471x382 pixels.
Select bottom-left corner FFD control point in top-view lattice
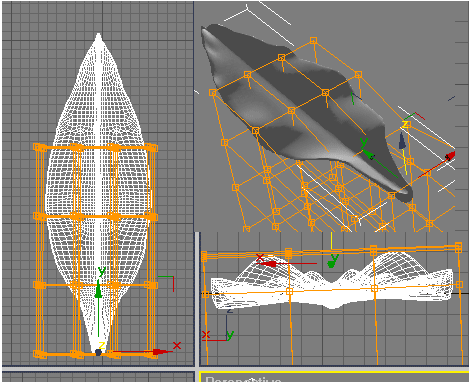[38, 354]
